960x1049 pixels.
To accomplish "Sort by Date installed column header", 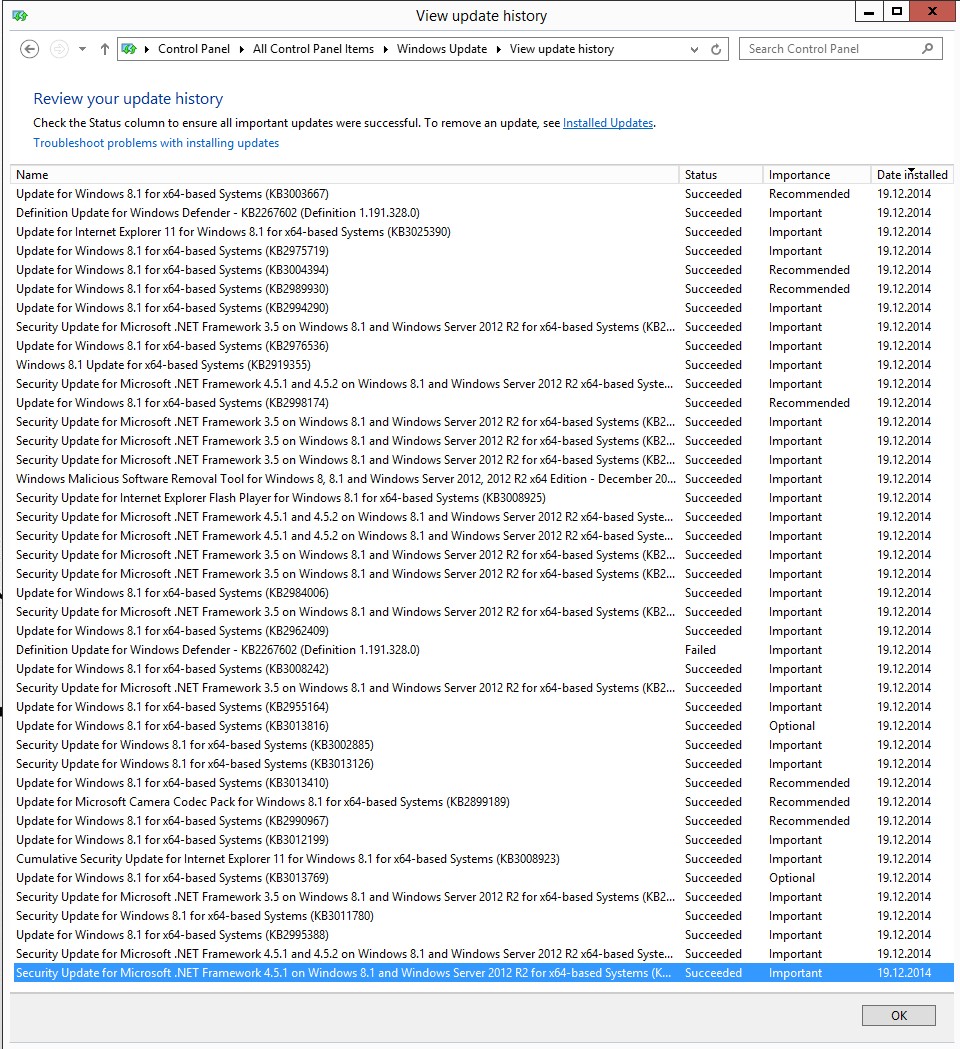I will [x=912, y=175].
